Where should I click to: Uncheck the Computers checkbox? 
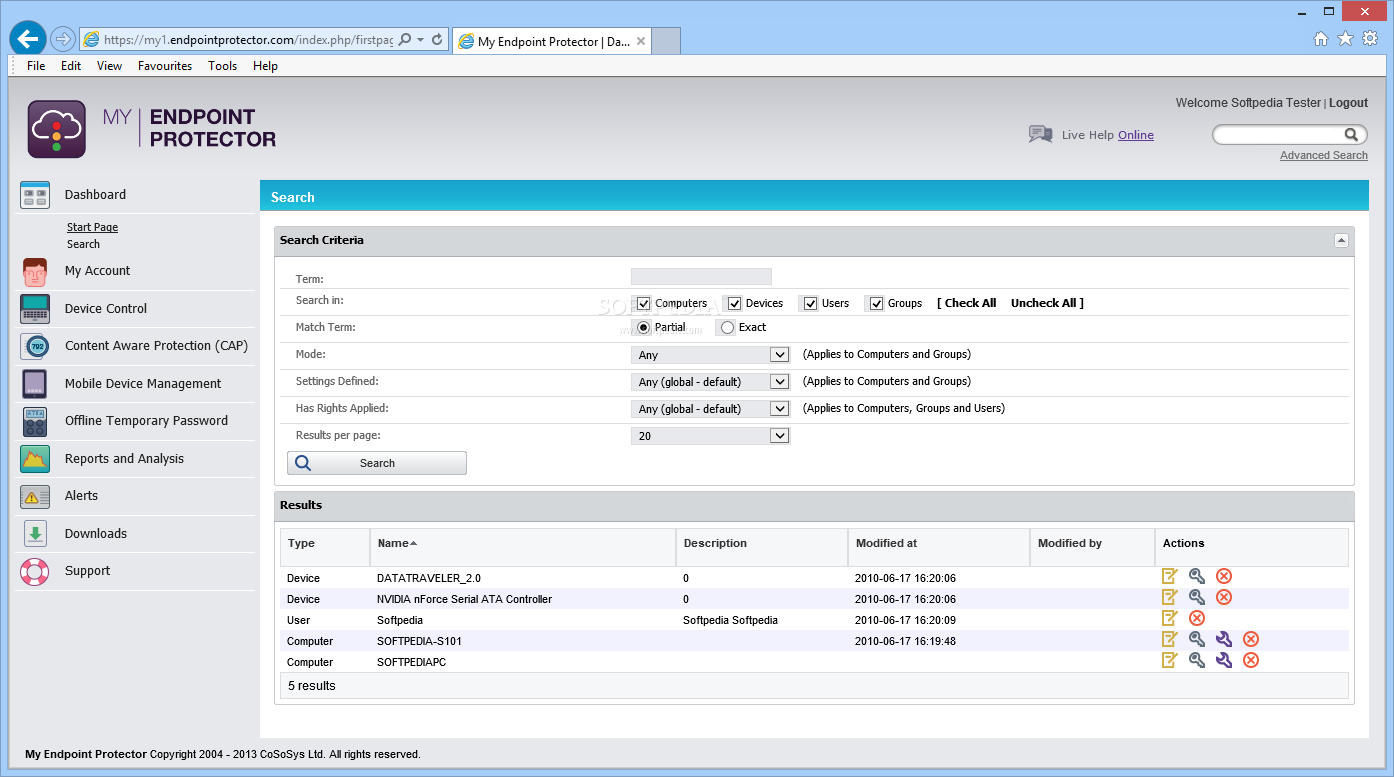pyautogui.click(x=643, y=303)
